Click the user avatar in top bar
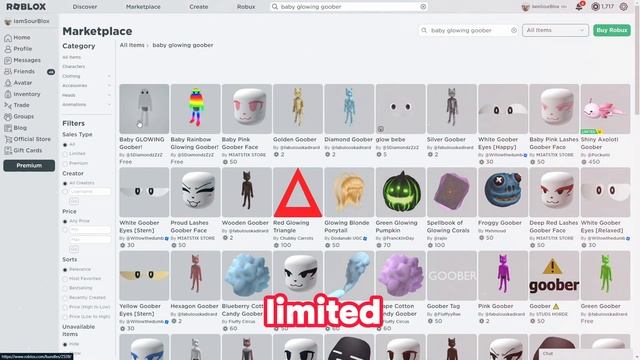 525,7
